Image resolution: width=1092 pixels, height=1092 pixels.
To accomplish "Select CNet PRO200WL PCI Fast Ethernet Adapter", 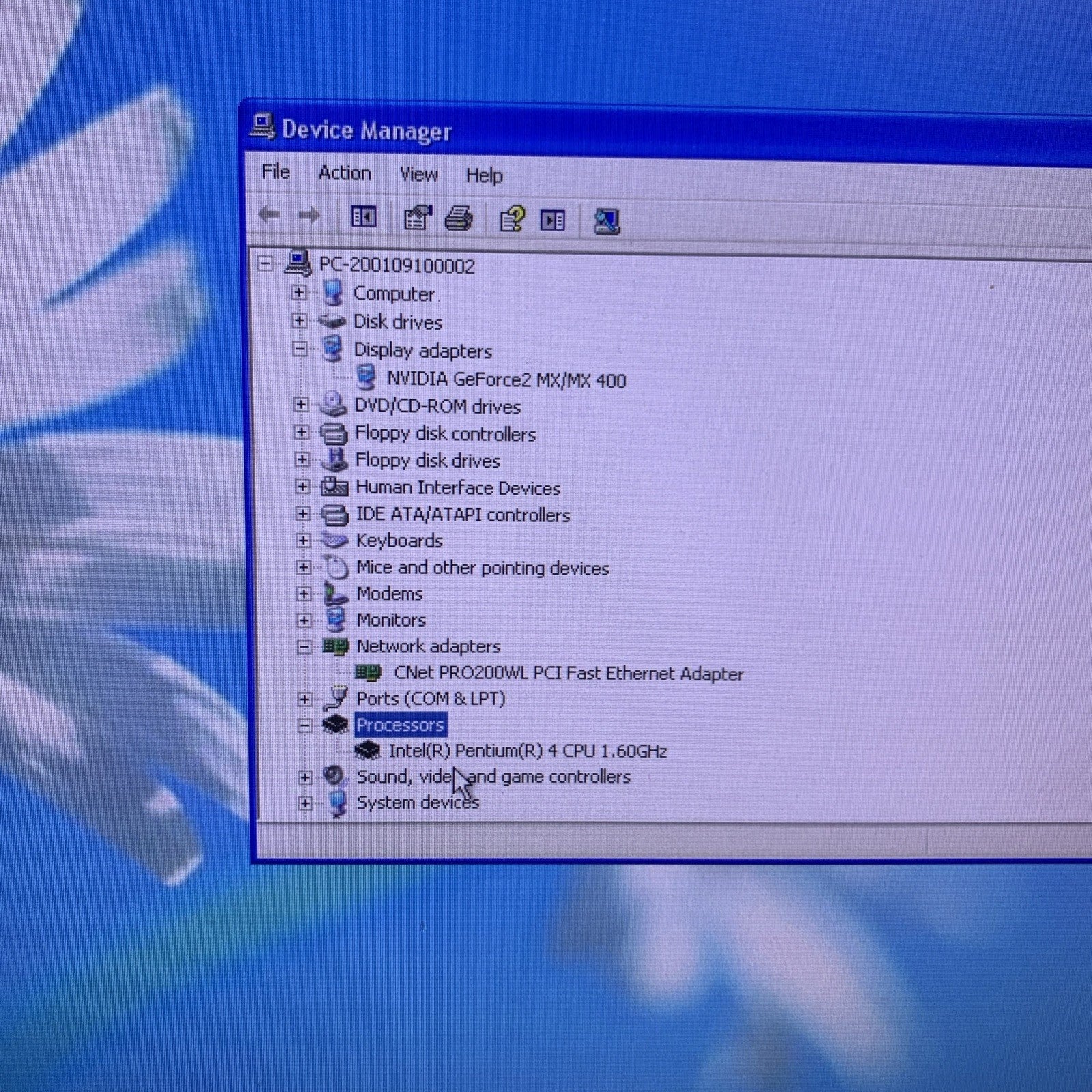I will point(569,674).
